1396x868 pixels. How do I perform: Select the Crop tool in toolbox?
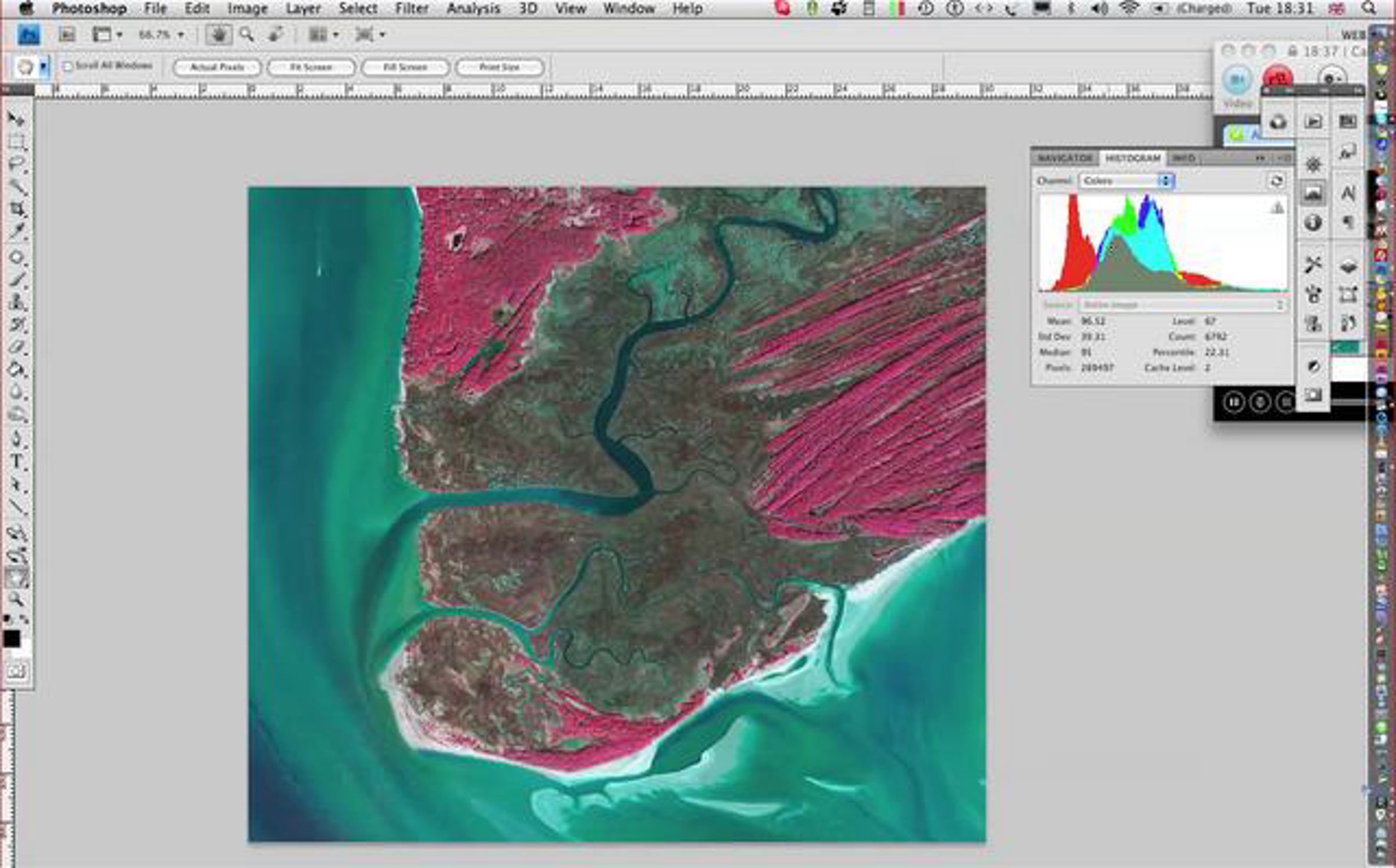(17, 209)
